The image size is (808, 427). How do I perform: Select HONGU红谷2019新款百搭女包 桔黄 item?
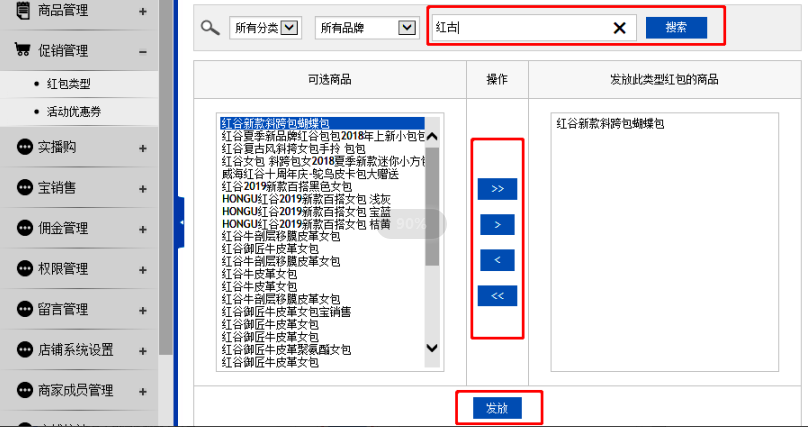306,224
